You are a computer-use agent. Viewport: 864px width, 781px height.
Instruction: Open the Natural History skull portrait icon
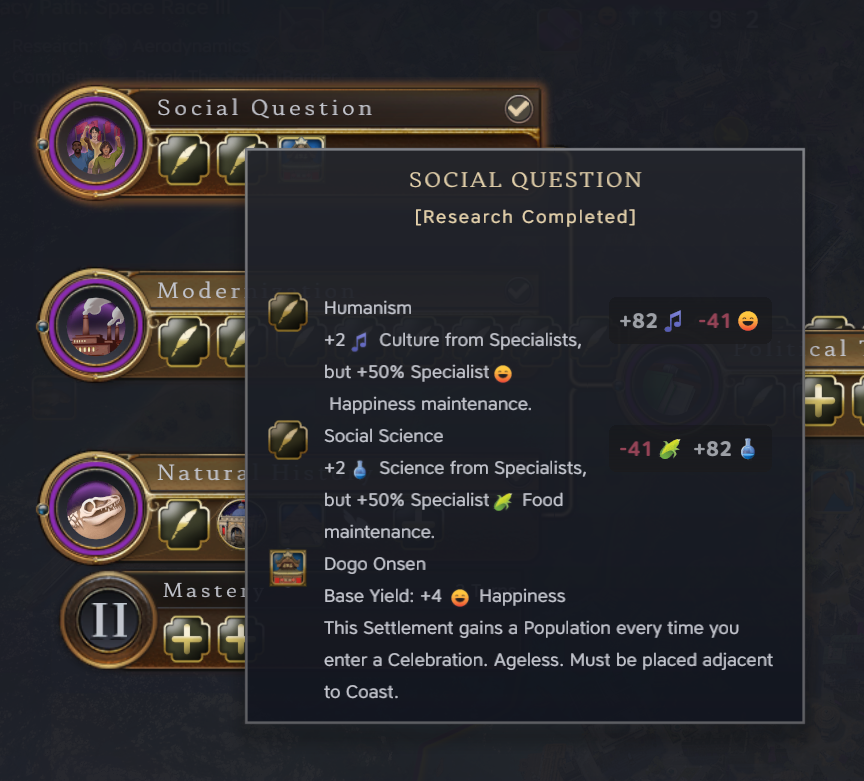pyautogui.click(x=91, y=510)
